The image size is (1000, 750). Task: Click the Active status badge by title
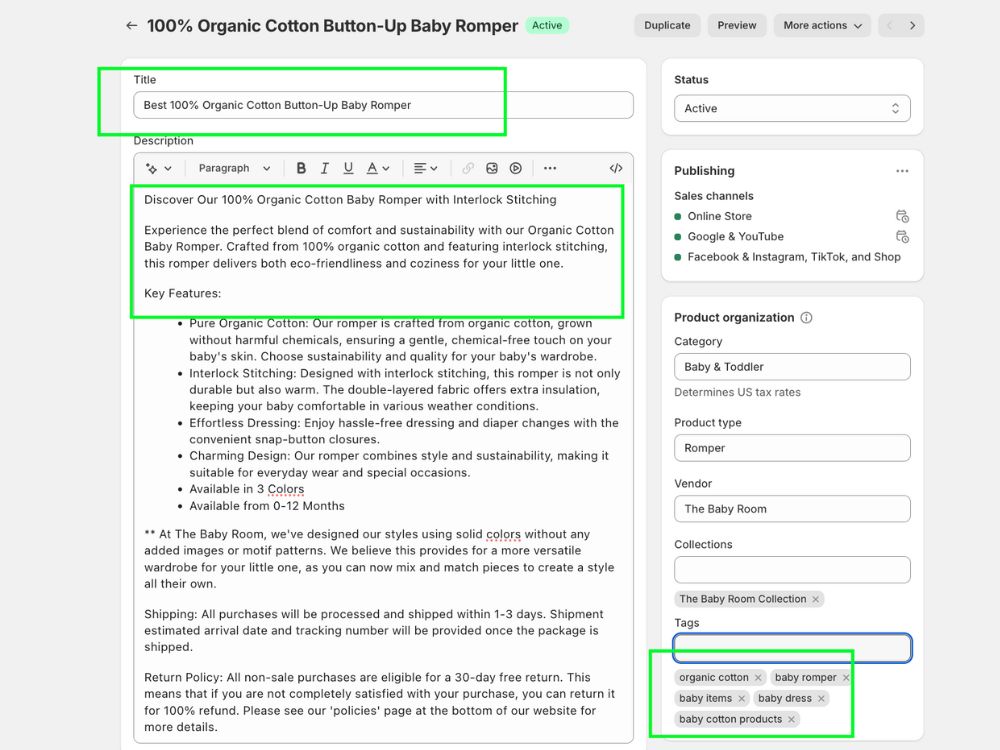pos(547,26)
